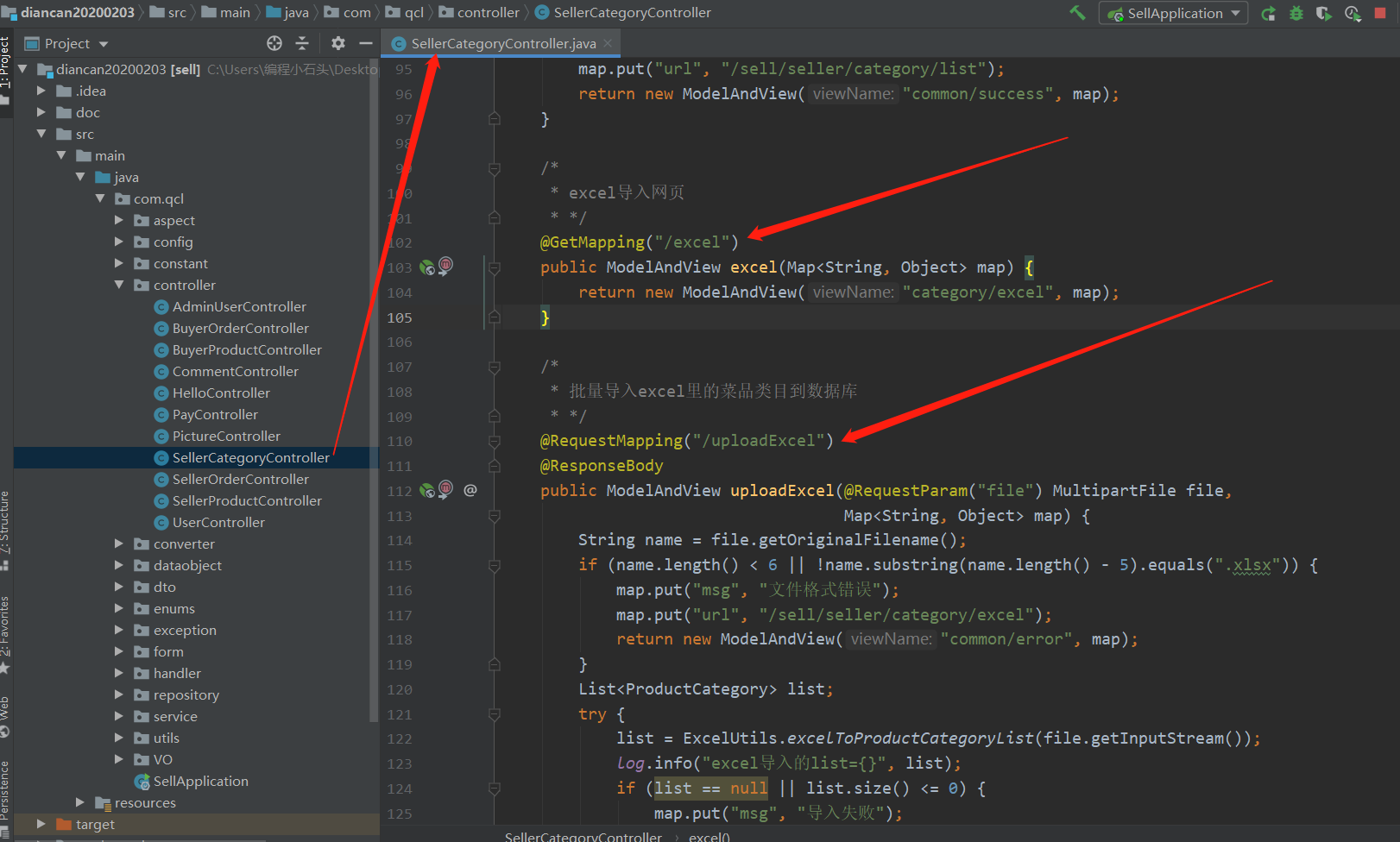Toggle fold marker at try block line 121
The height and width of the screenshot is (842, 1400).
pyautogui.click(x=495, y=714)
